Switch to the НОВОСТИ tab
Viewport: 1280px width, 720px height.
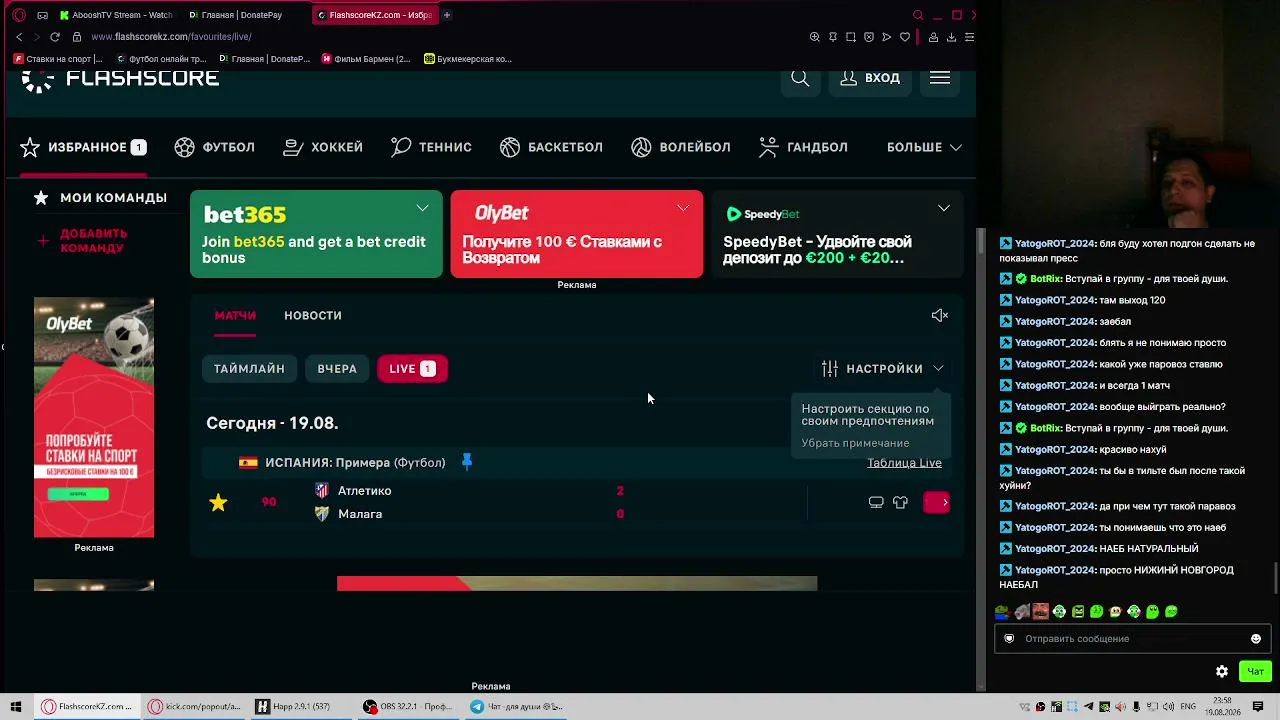(x=313, y=315)
